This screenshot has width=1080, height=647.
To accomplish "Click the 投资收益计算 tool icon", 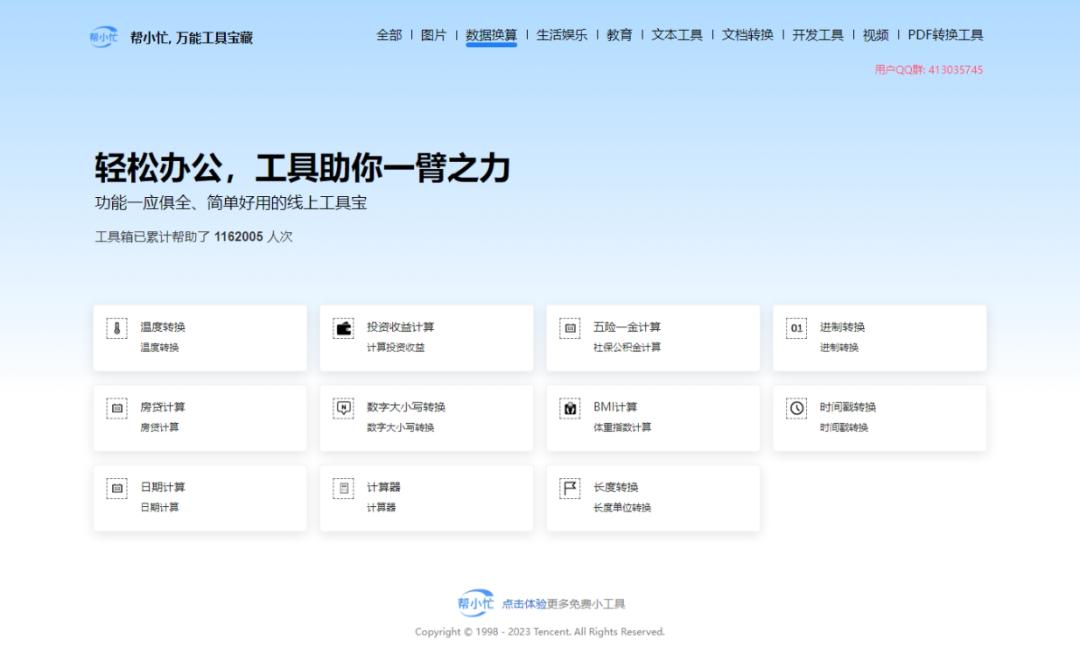I will coord(343,327).
